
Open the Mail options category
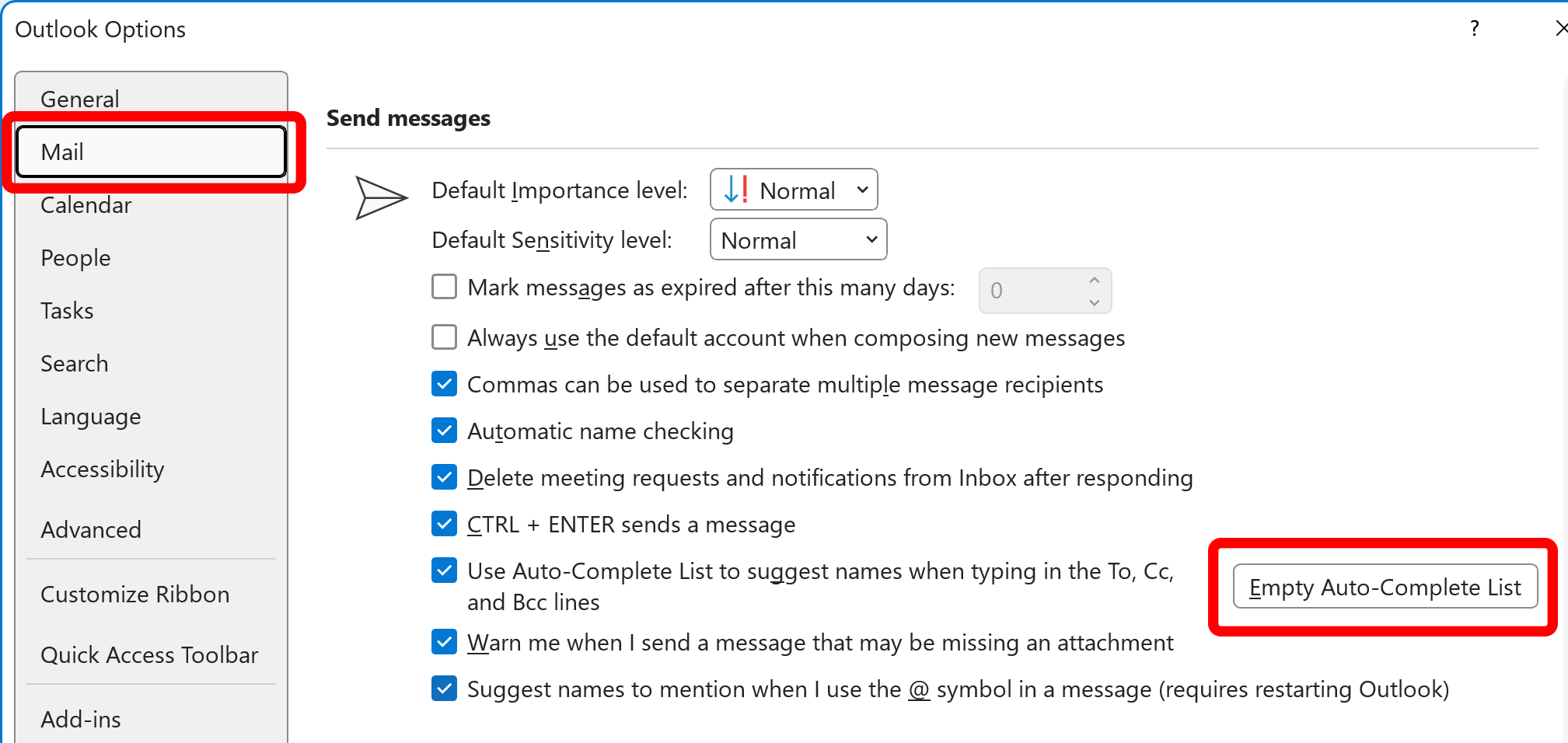(151, 152)
